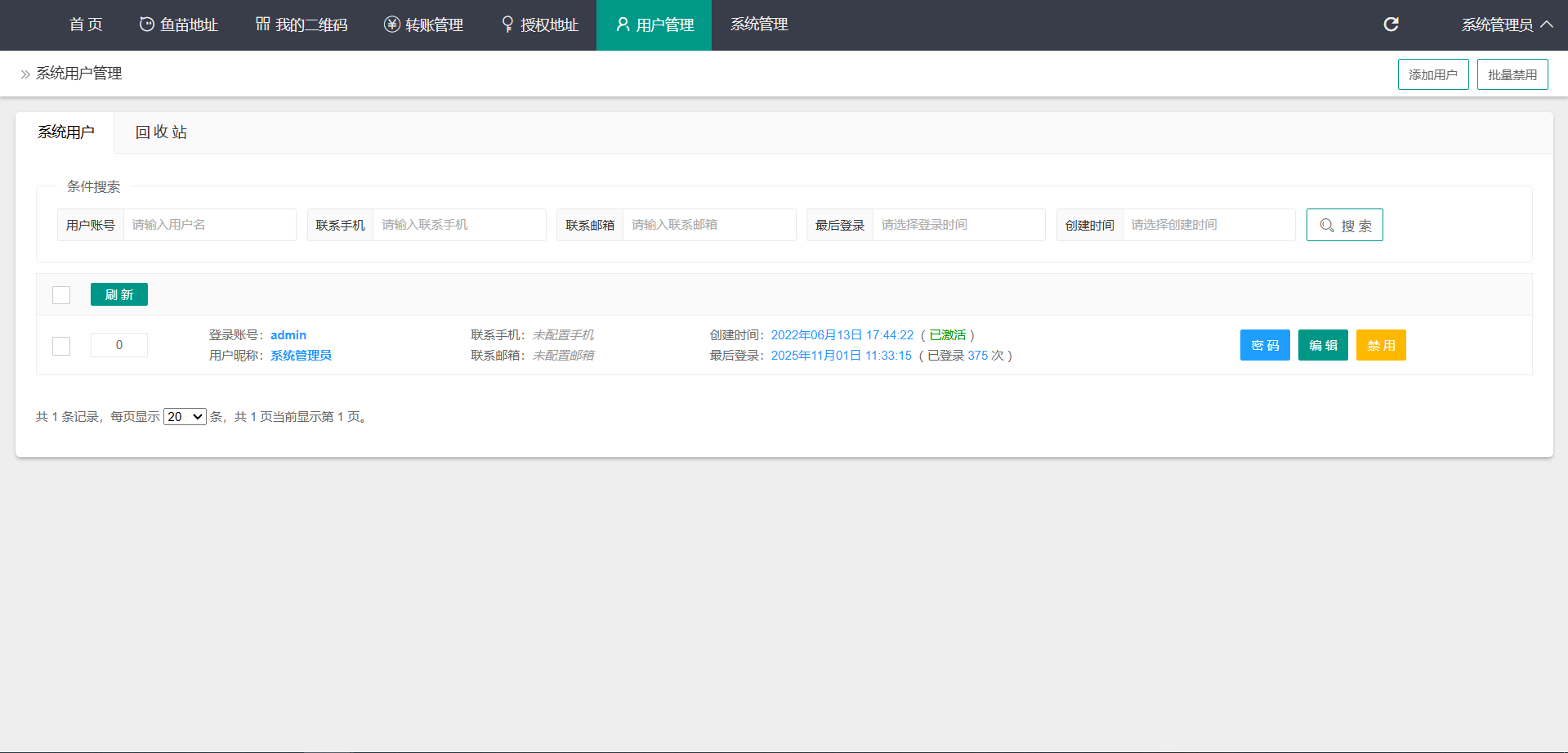Click the magnifier icon in the 搜索 button
The width and height of the screenshot is (1568, 753).
click(1327, 226)
